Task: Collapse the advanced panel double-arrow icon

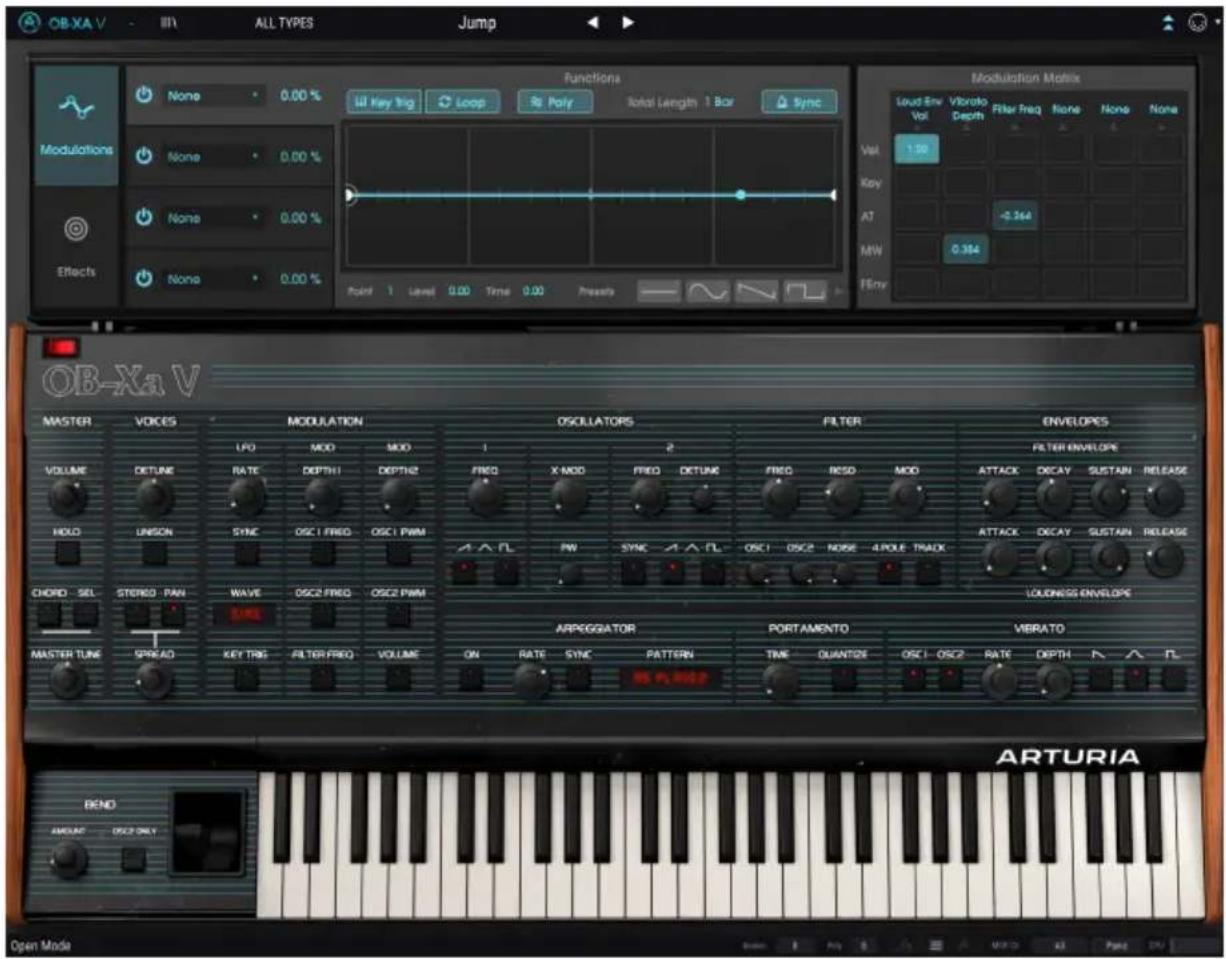Action: 1168,23
